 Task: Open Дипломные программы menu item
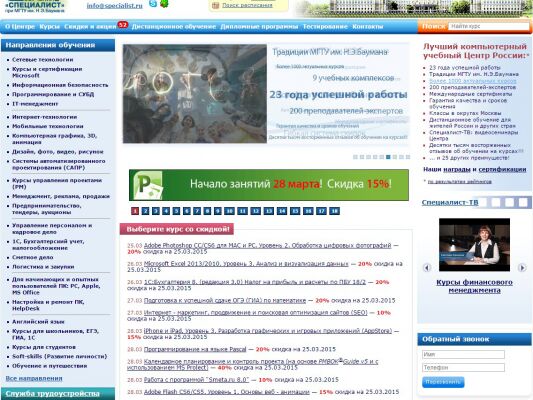point(259,27)
